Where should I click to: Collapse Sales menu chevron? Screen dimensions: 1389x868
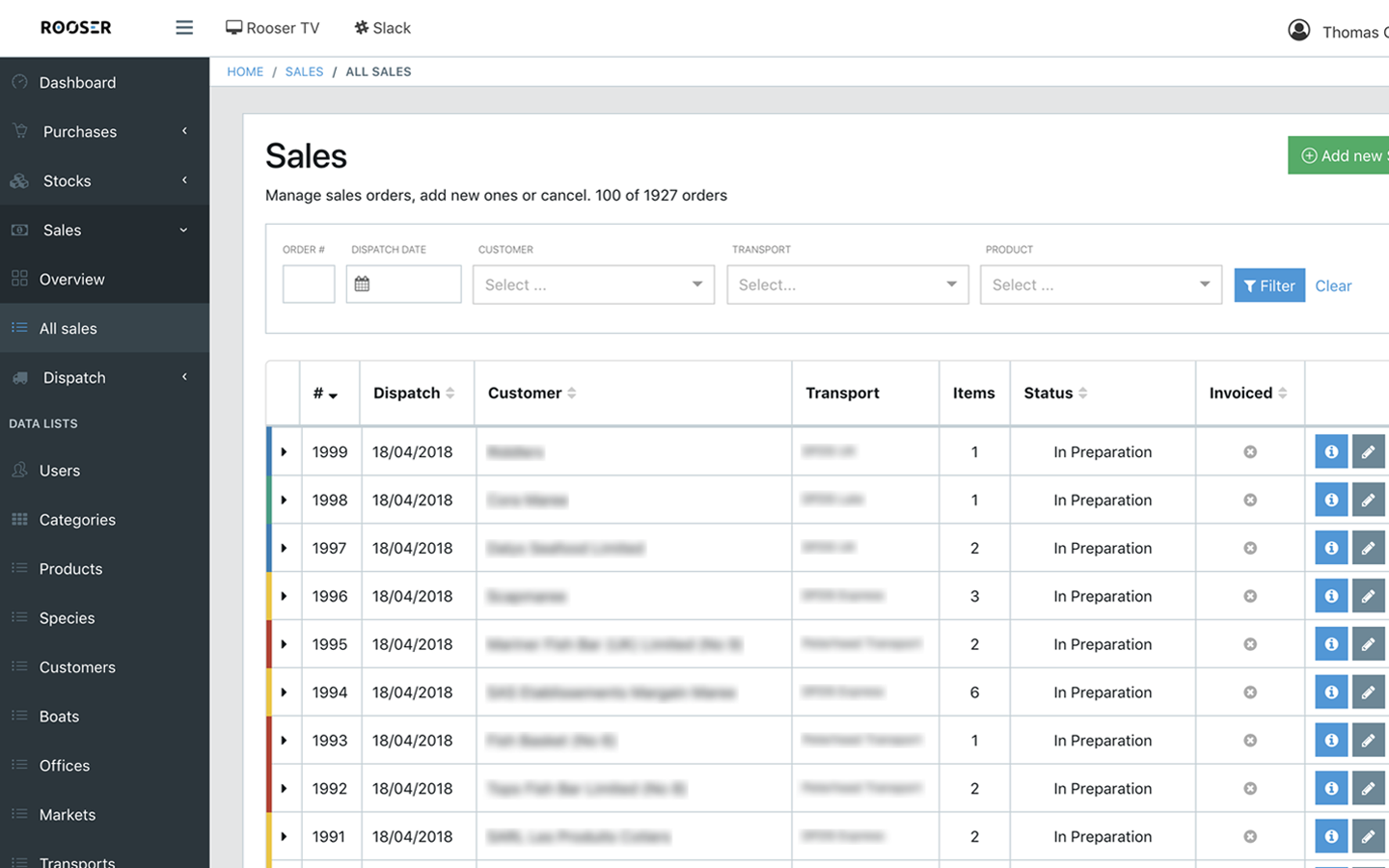point(183,230)
